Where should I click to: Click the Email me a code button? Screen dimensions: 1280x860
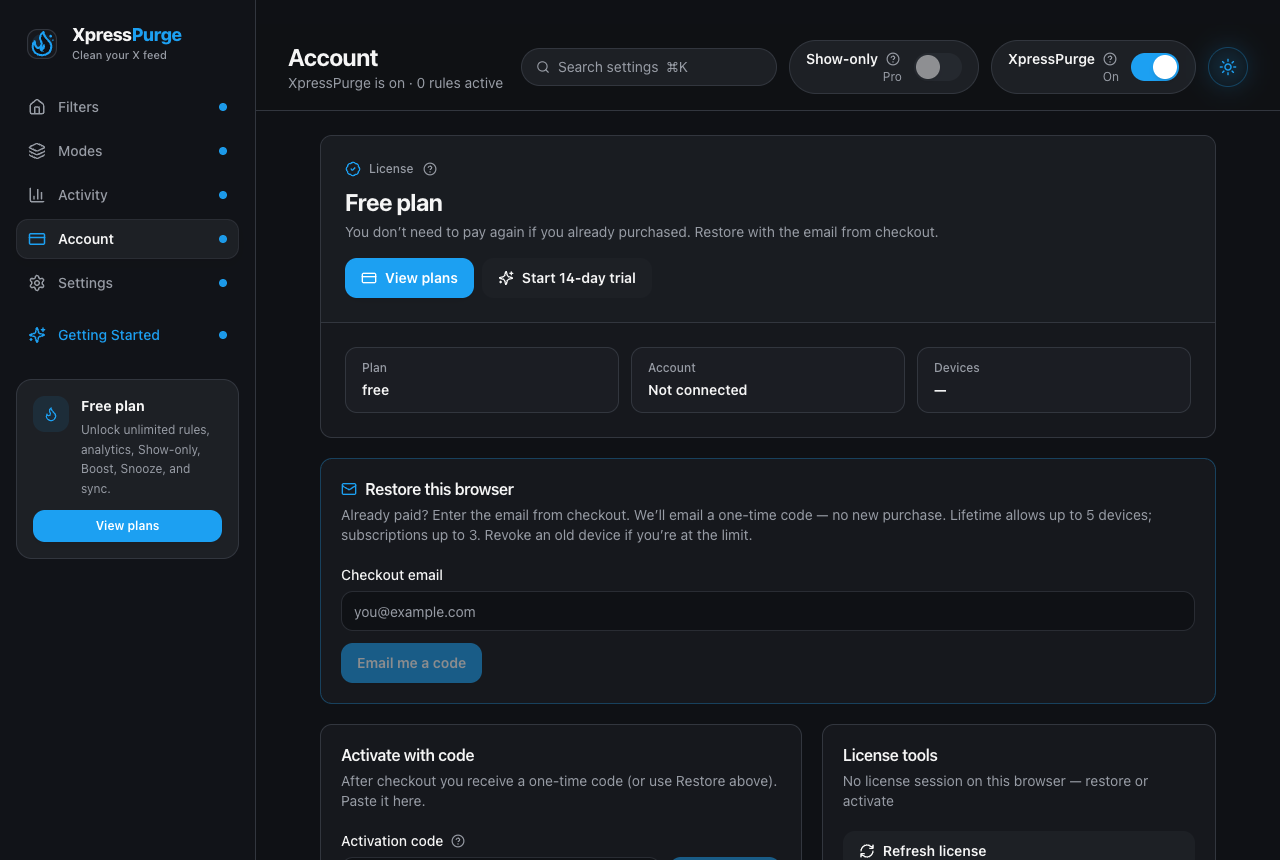[x=411, y=663]
